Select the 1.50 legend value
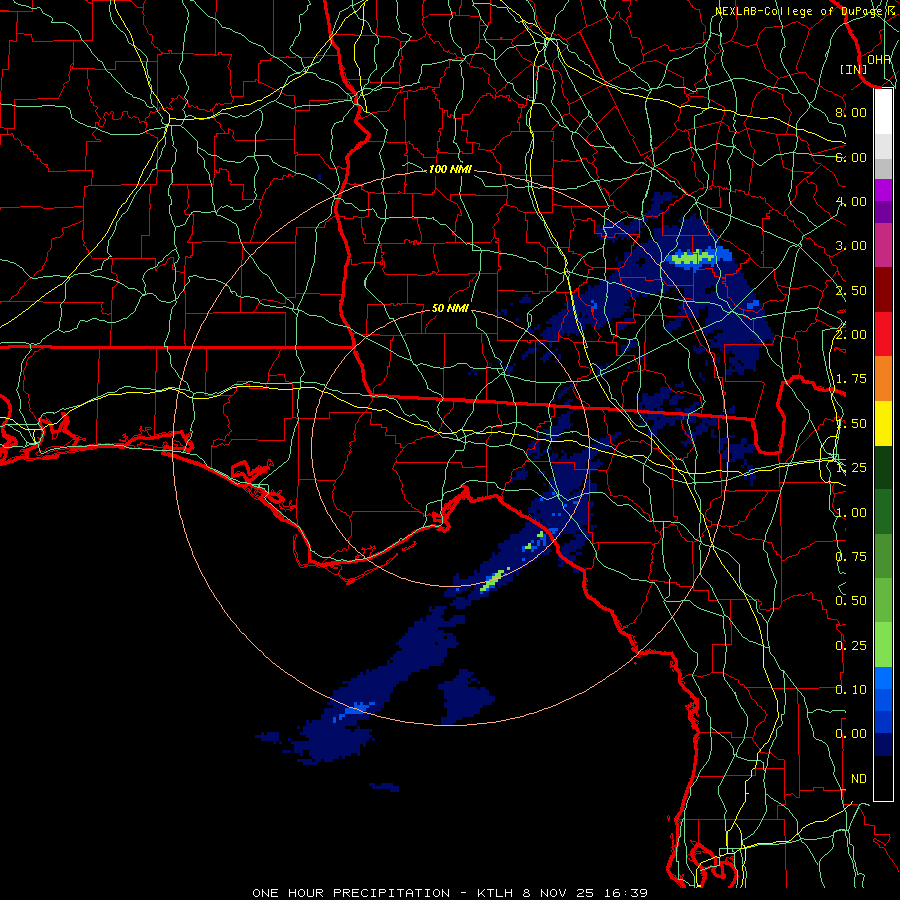This screenshot has width=900, height=900. [851, 424]
